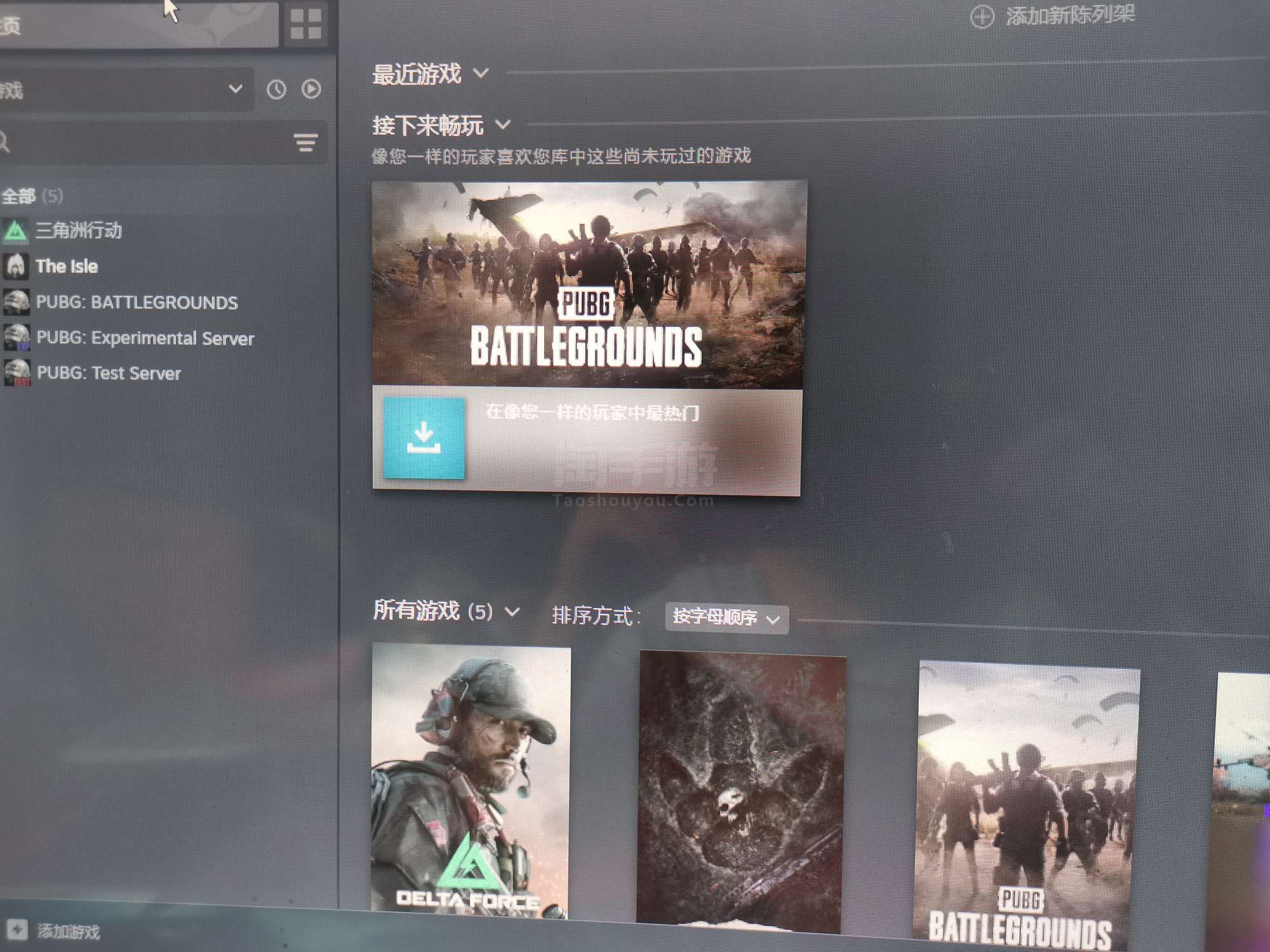Screen dimensions: 1270x952
Task: Click PUBG: Experimental Server helmet icon
Action: [17, 338]
